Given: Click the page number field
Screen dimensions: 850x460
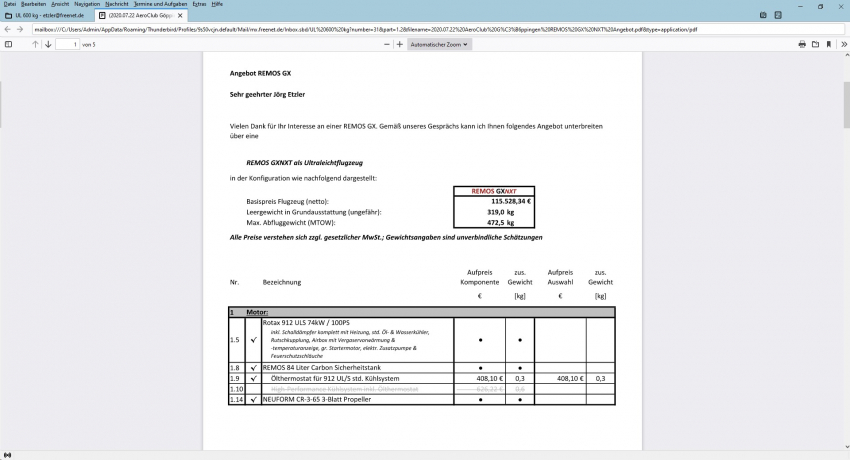Looking at the screenshot, I should [68, 44].
